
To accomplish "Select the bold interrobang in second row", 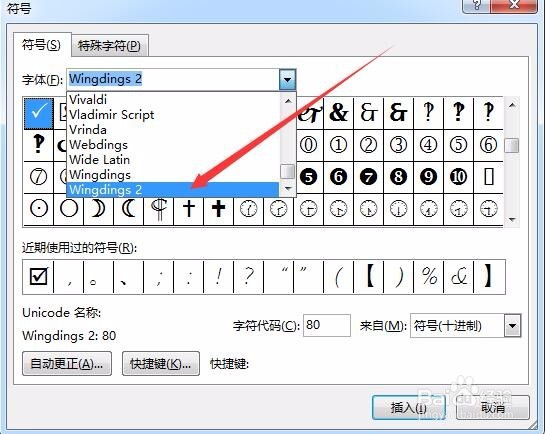I will point(39,145).
